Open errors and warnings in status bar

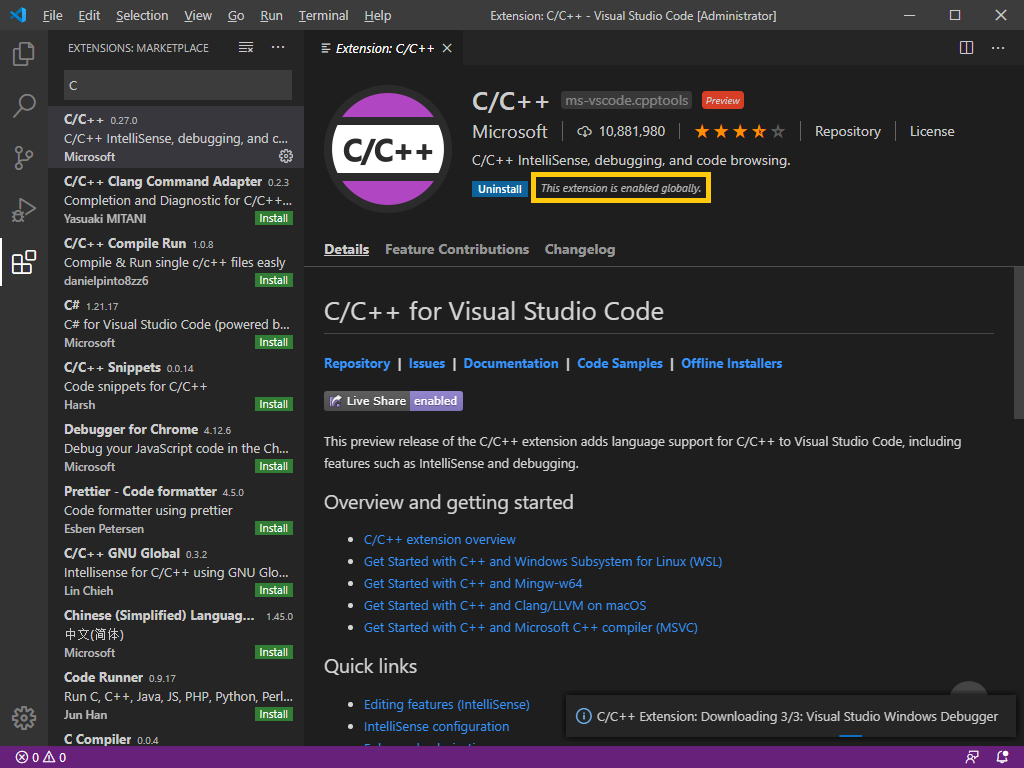click(x=40, y=758)
